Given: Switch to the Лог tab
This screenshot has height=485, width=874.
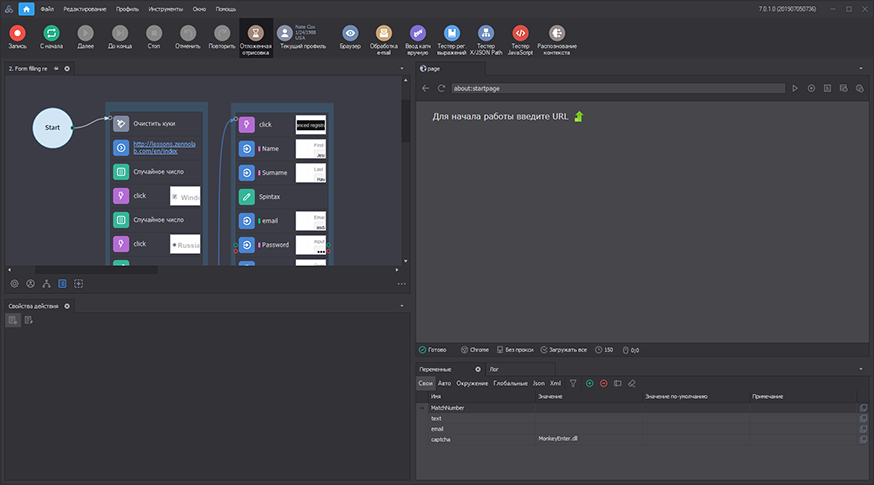Looking at the screenshot, I should coord(494,369).
